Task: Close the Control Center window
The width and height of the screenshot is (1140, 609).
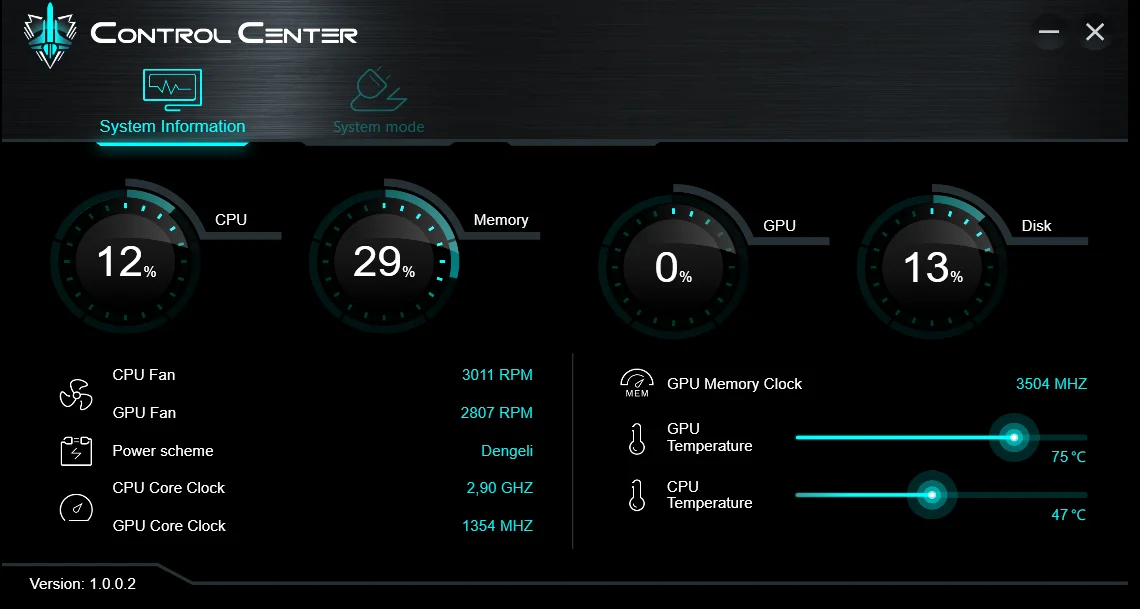Action: coord(1095,32)
